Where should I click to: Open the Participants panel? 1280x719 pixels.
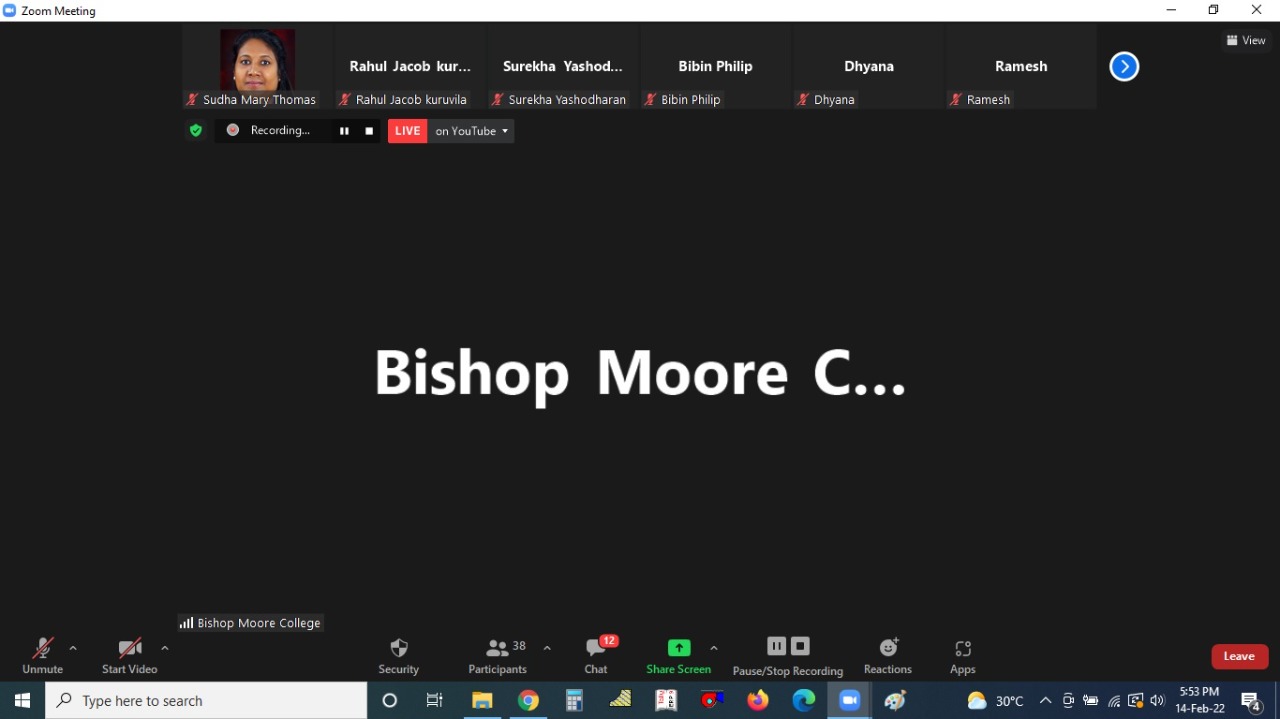pyautogui.click(x=497, y=656)
